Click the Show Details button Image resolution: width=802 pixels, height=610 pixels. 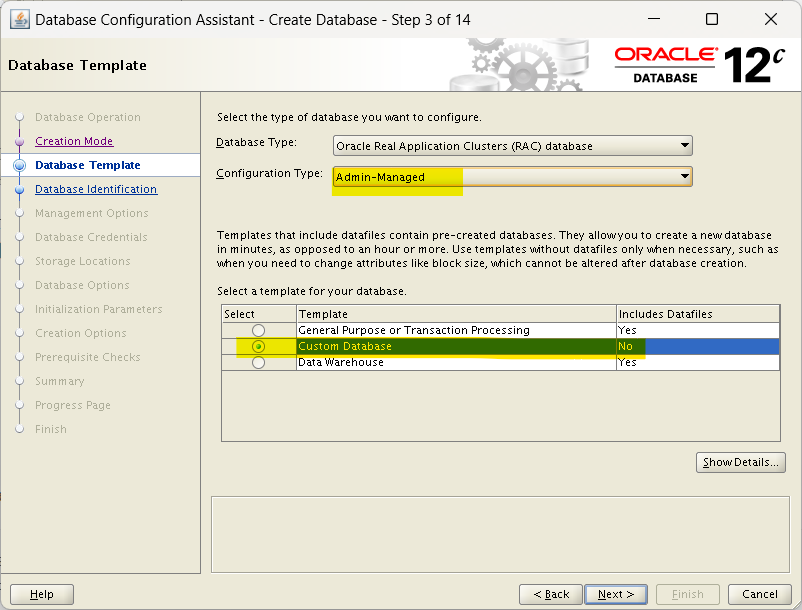741,462
